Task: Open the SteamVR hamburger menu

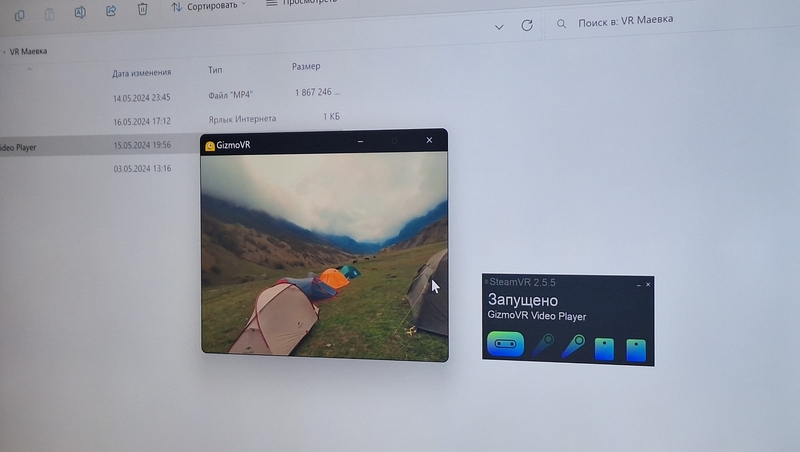Action: pyautogui.click(x=487, y=284)
